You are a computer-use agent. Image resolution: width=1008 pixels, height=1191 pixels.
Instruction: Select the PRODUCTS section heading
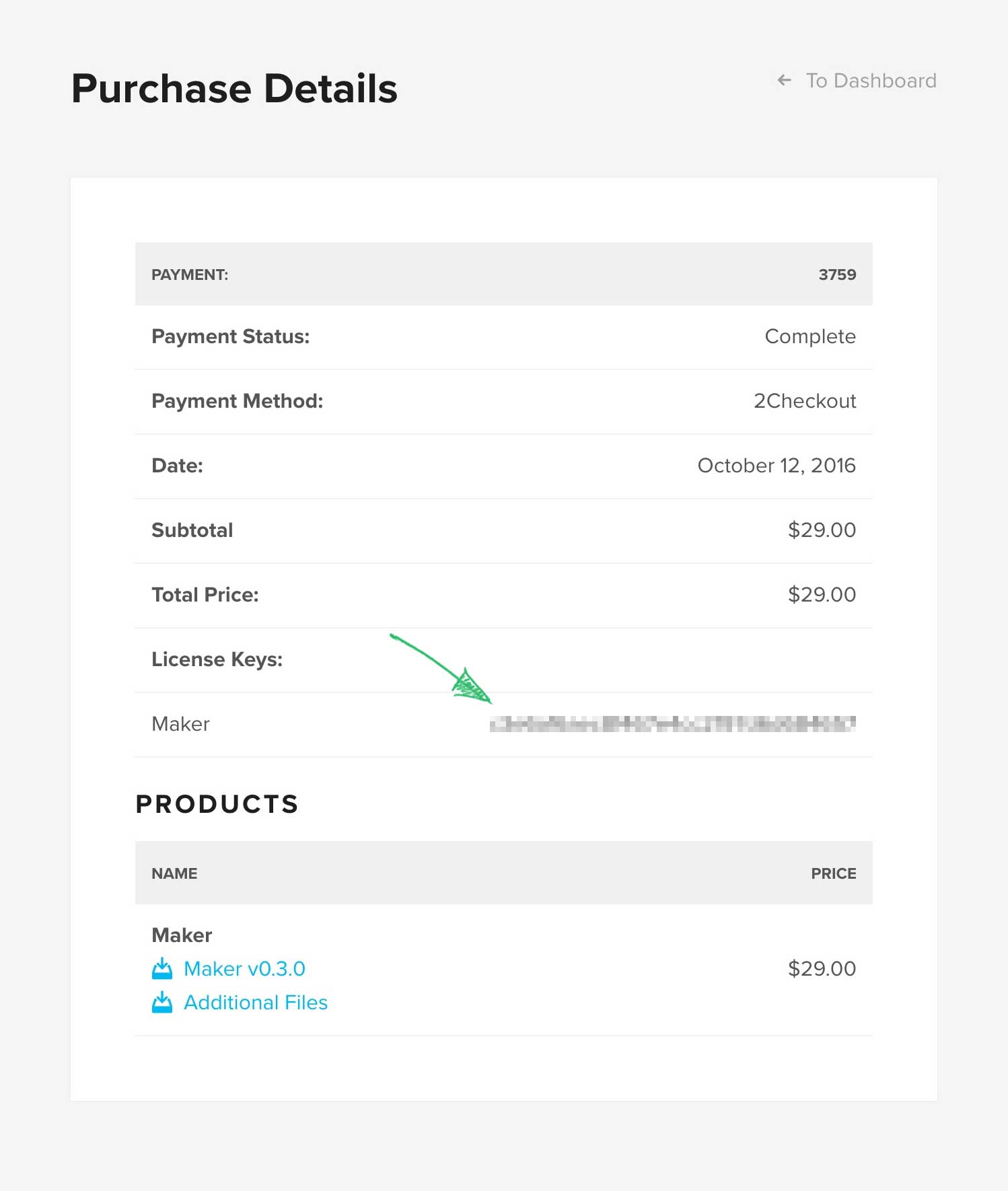tap(217, 804)
